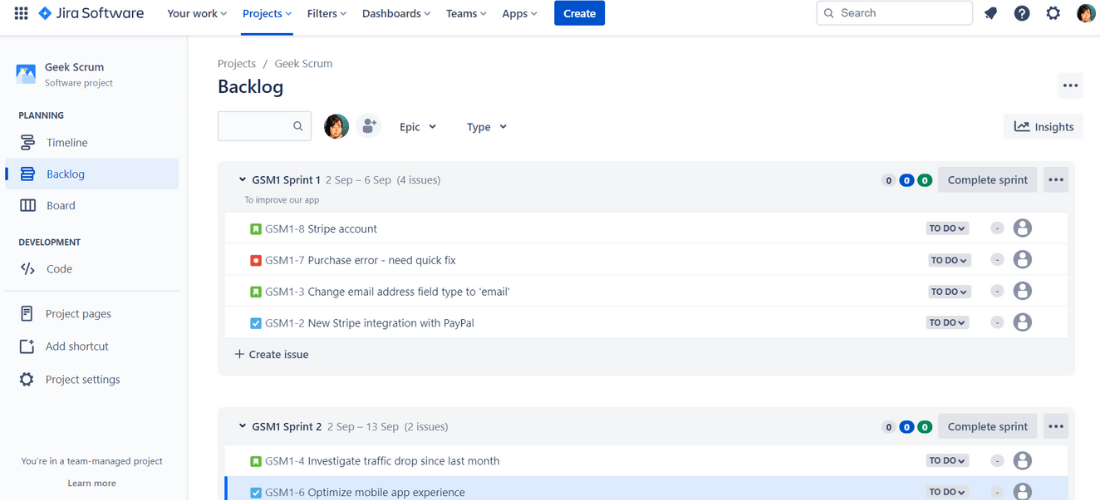1100x500 pixels.
Task: Click Projects breadcrumb link
Action: click(x=236, y=63)
